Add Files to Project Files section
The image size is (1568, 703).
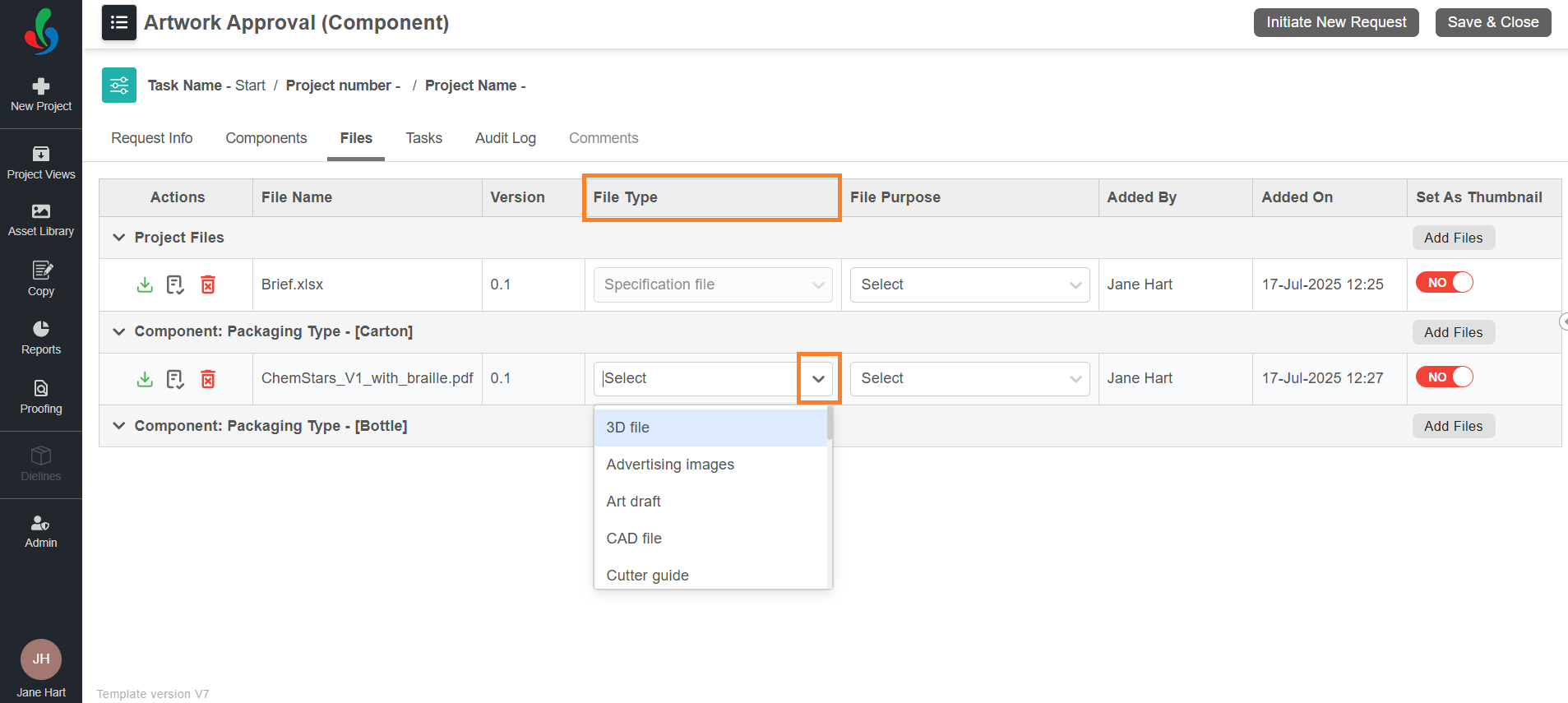(x=1454, y=238)
